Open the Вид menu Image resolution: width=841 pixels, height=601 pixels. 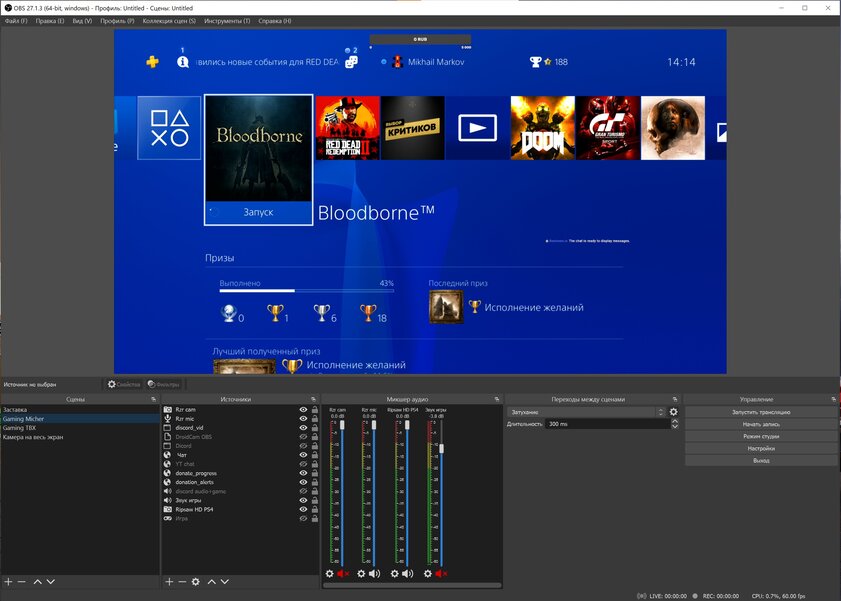tap(82, 21)
